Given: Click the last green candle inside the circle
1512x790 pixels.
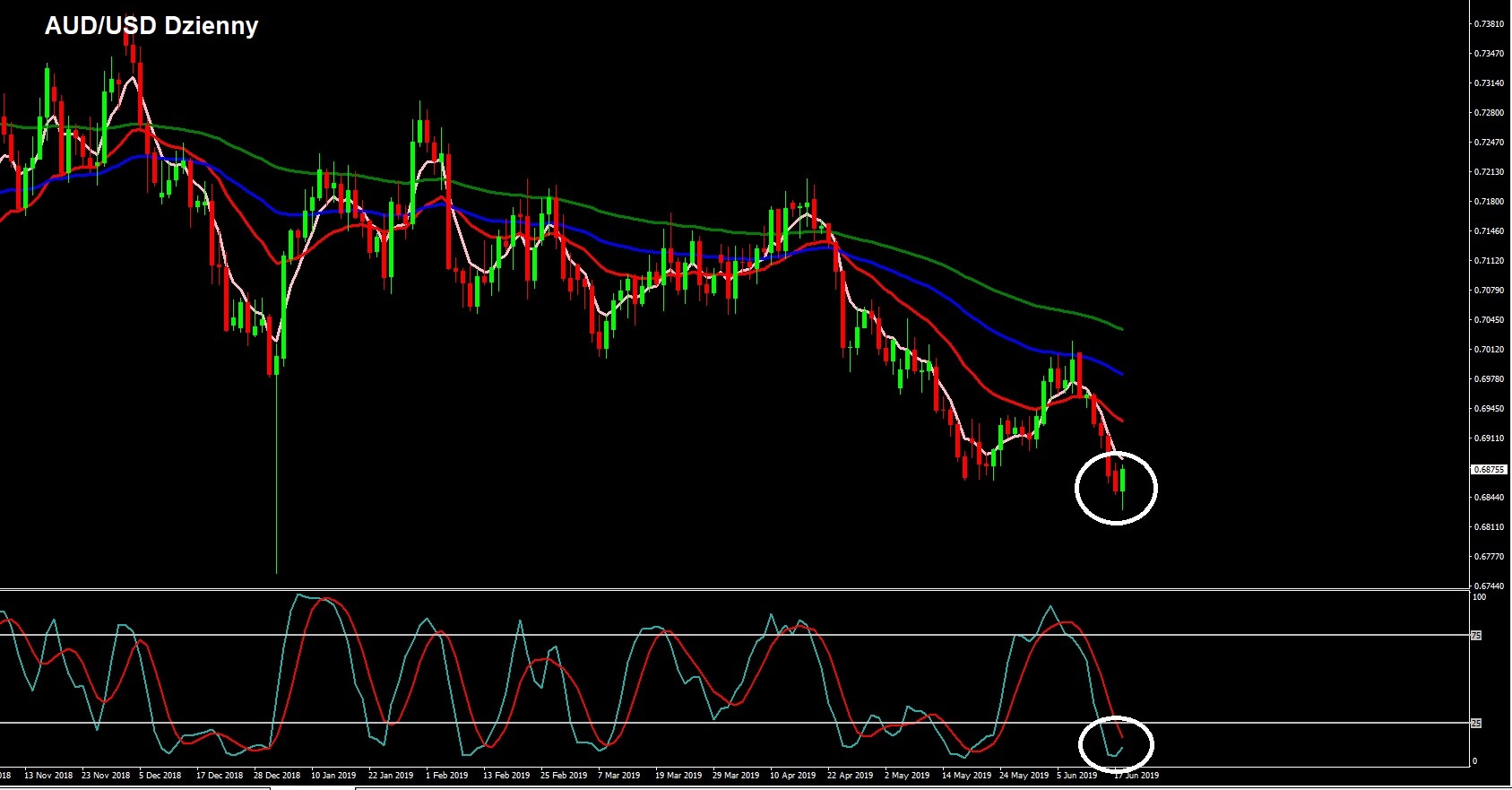Looking at the screenshot, I should (1123, 479).
